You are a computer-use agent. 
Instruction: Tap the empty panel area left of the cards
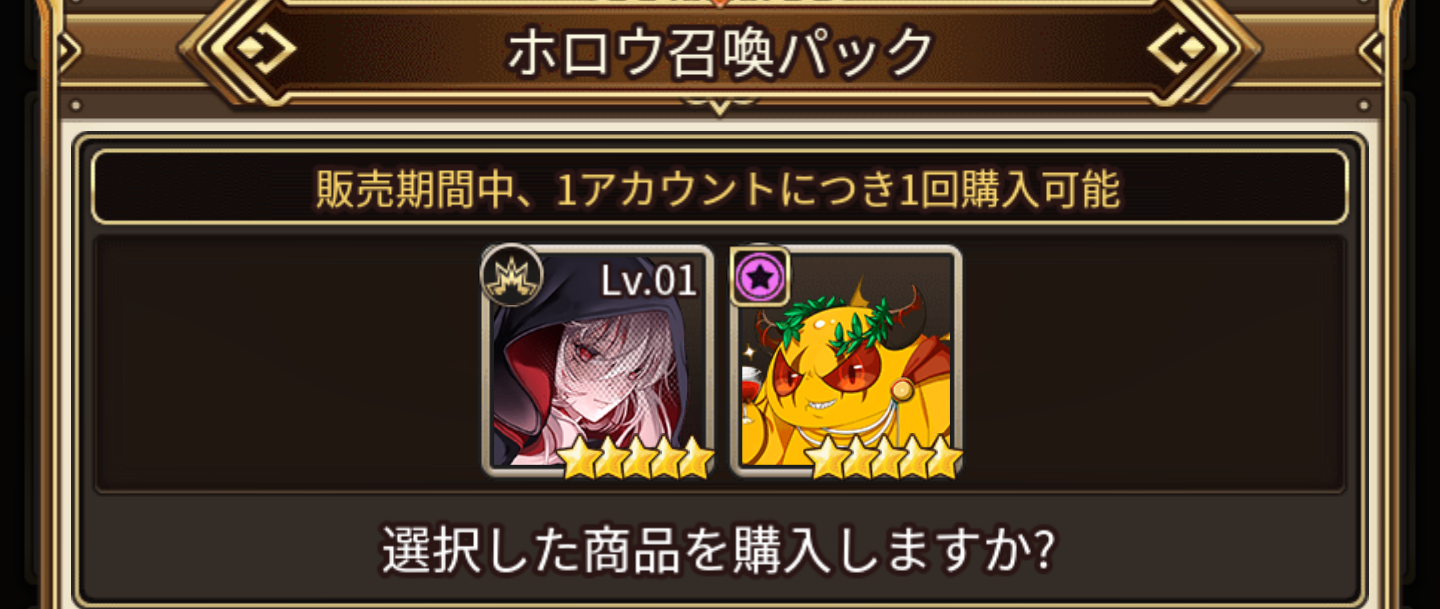tap(288, 362)
